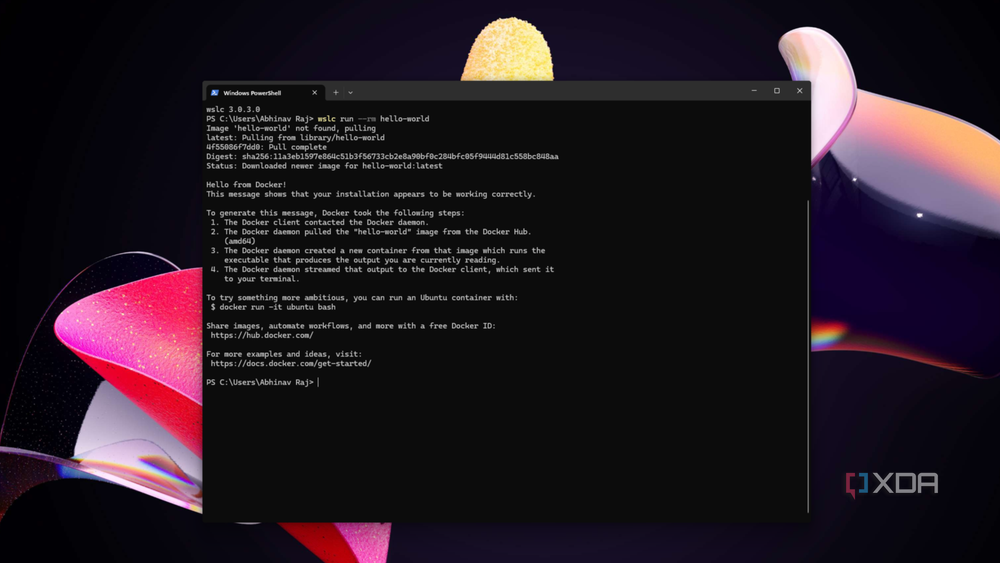Close the Windows PowerShell tab

point(314,92)
